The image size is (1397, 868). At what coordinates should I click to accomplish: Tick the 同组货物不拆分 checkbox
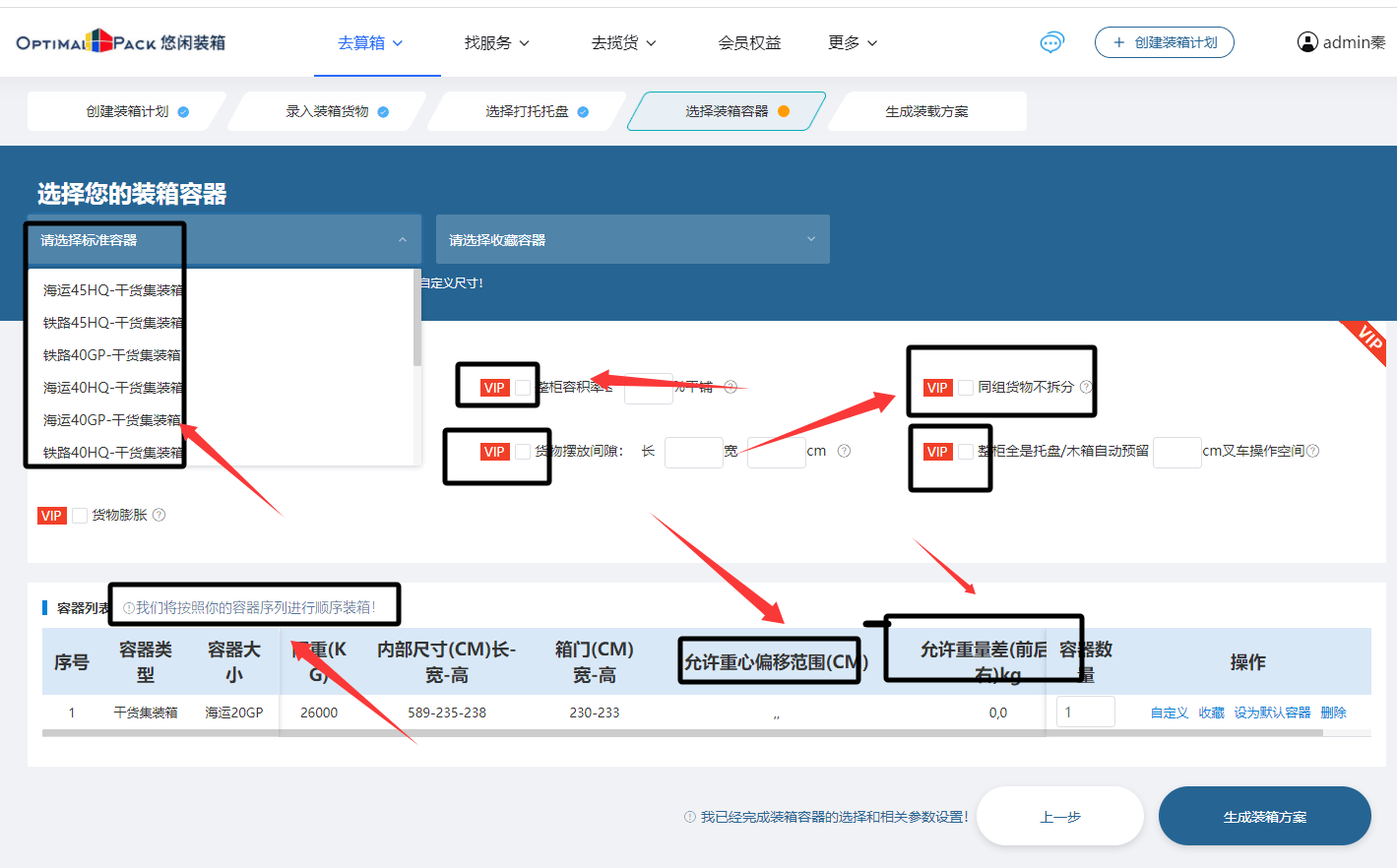(x=966, y=388)
